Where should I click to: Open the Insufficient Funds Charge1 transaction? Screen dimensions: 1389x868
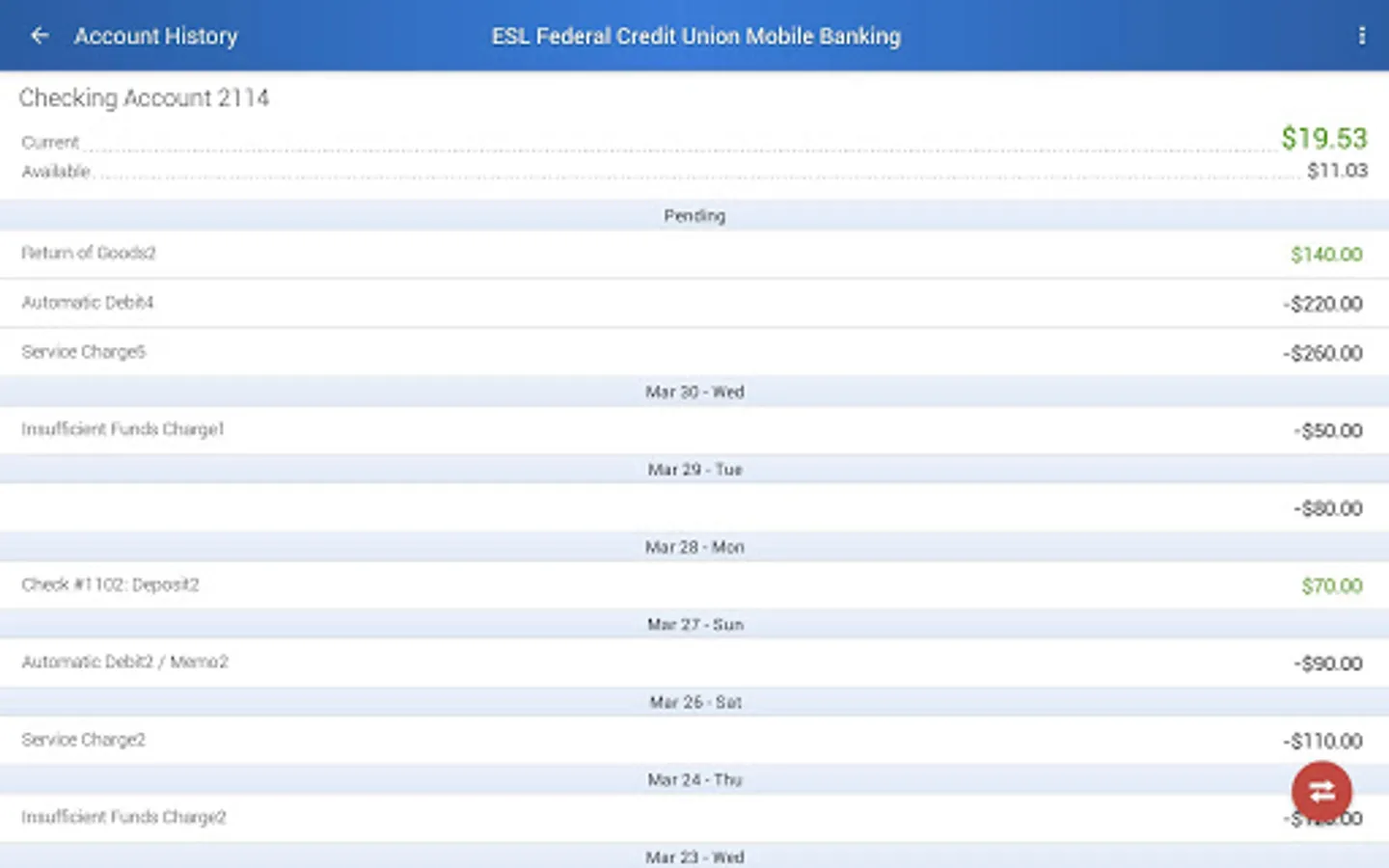(x=694, y=430)
